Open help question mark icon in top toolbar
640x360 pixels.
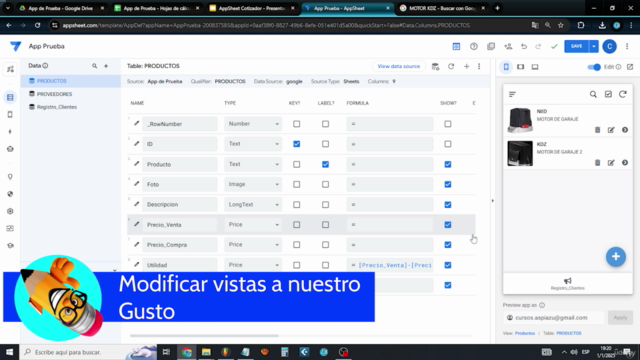point(473,47)
